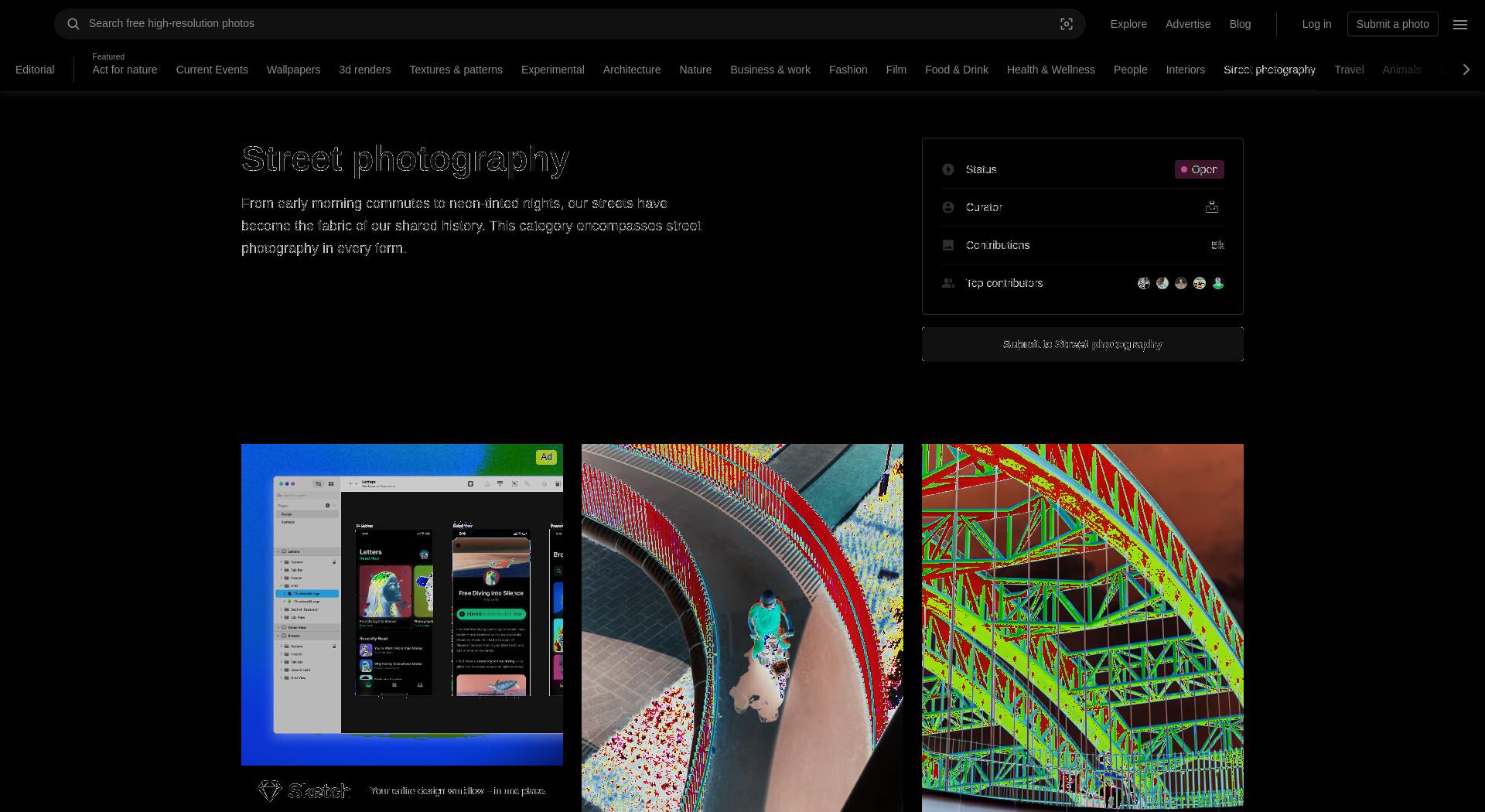Image resolution: width=1485 pixels, height=812 pixels.
Task: Select the Editorial tab
Action: click(x=35, y=70)
